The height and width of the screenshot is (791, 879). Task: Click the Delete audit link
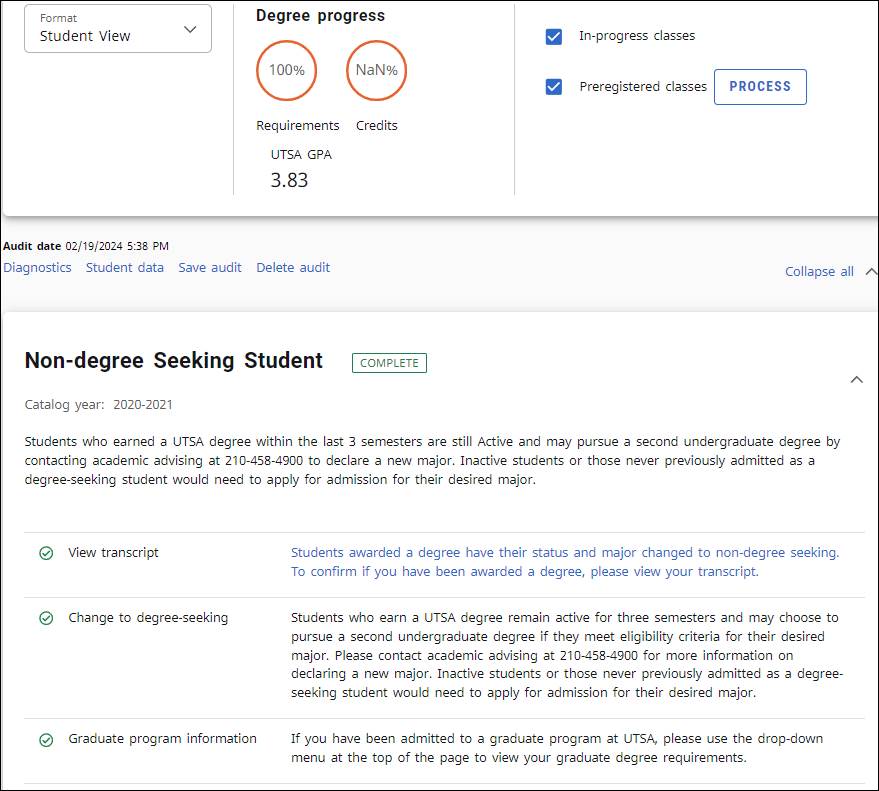pos(293,268)
